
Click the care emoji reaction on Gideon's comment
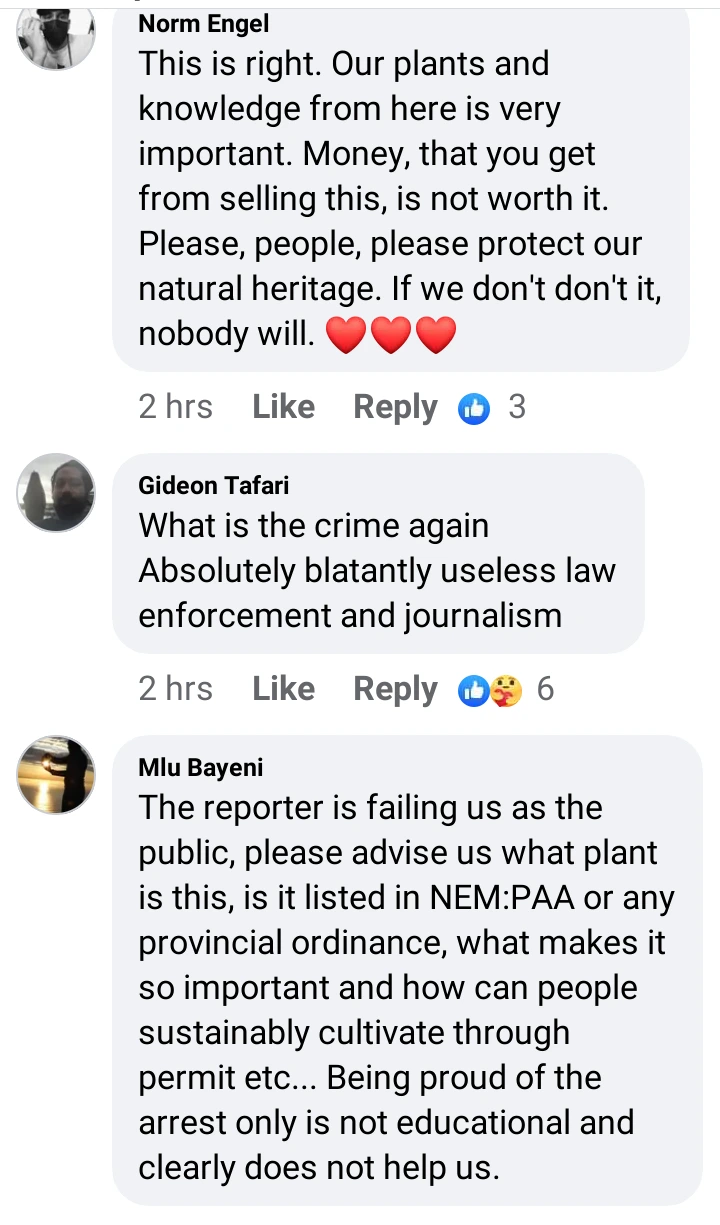coord(506,690)
